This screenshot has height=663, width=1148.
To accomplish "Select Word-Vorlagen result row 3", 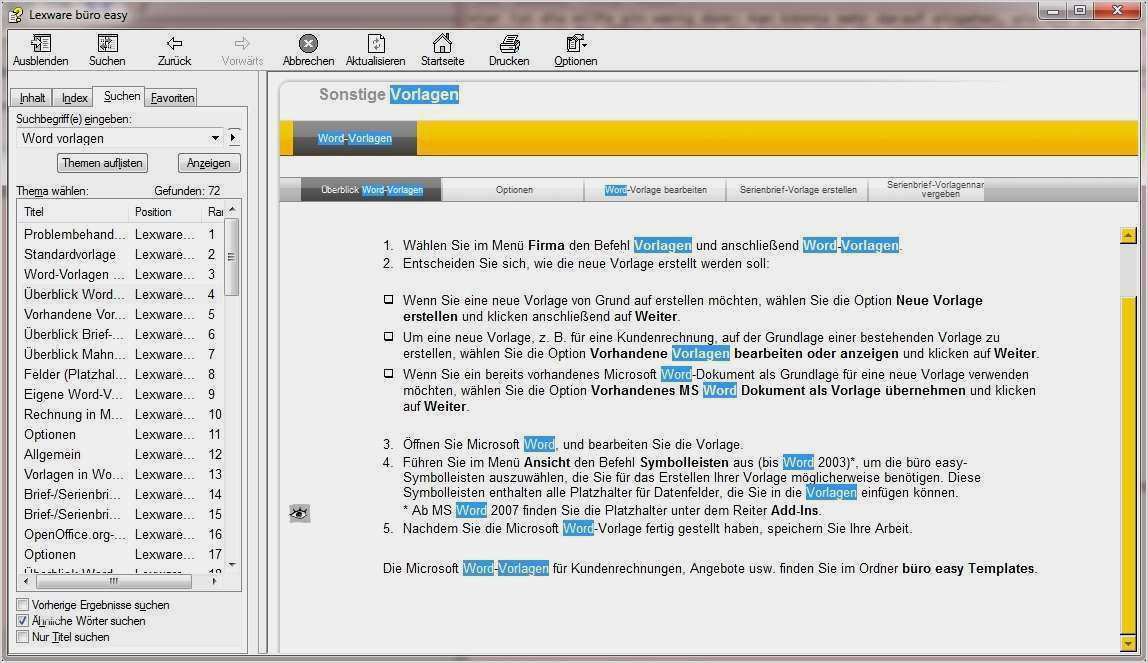I will pos(122,274).
